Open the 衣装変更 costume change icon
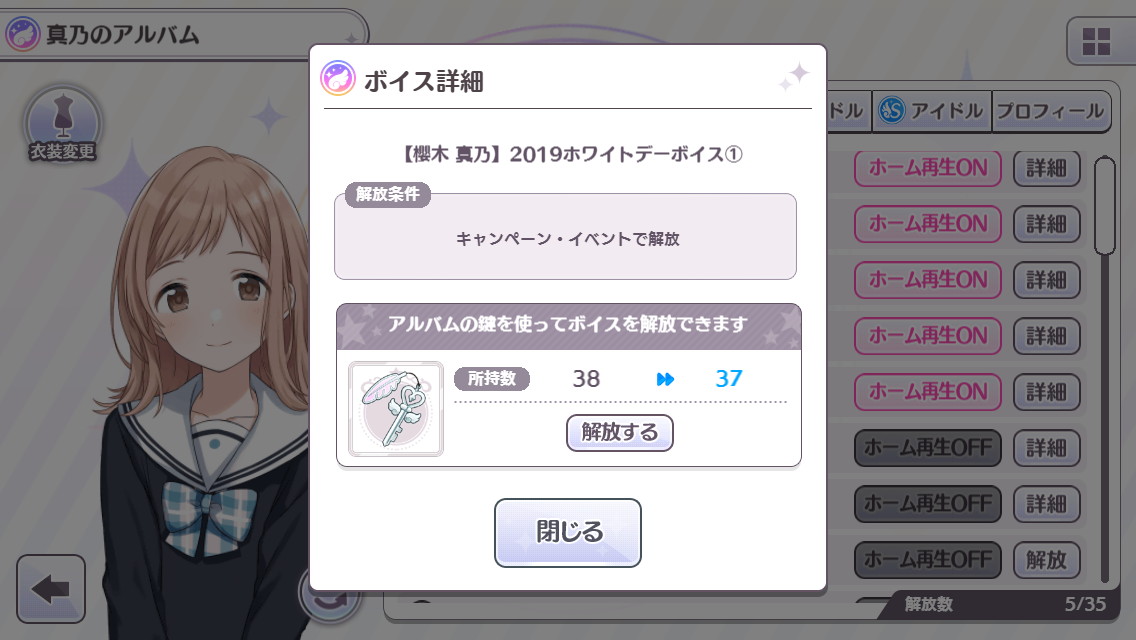Screen dimensions: 1136x640 62,125
